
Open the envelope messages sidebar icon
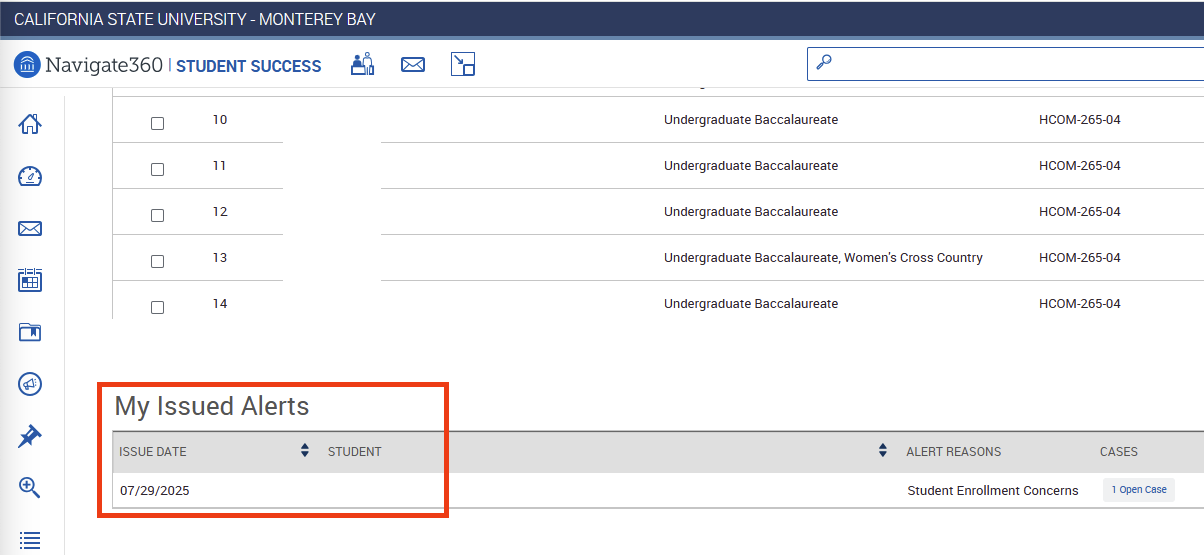point(30,229)
